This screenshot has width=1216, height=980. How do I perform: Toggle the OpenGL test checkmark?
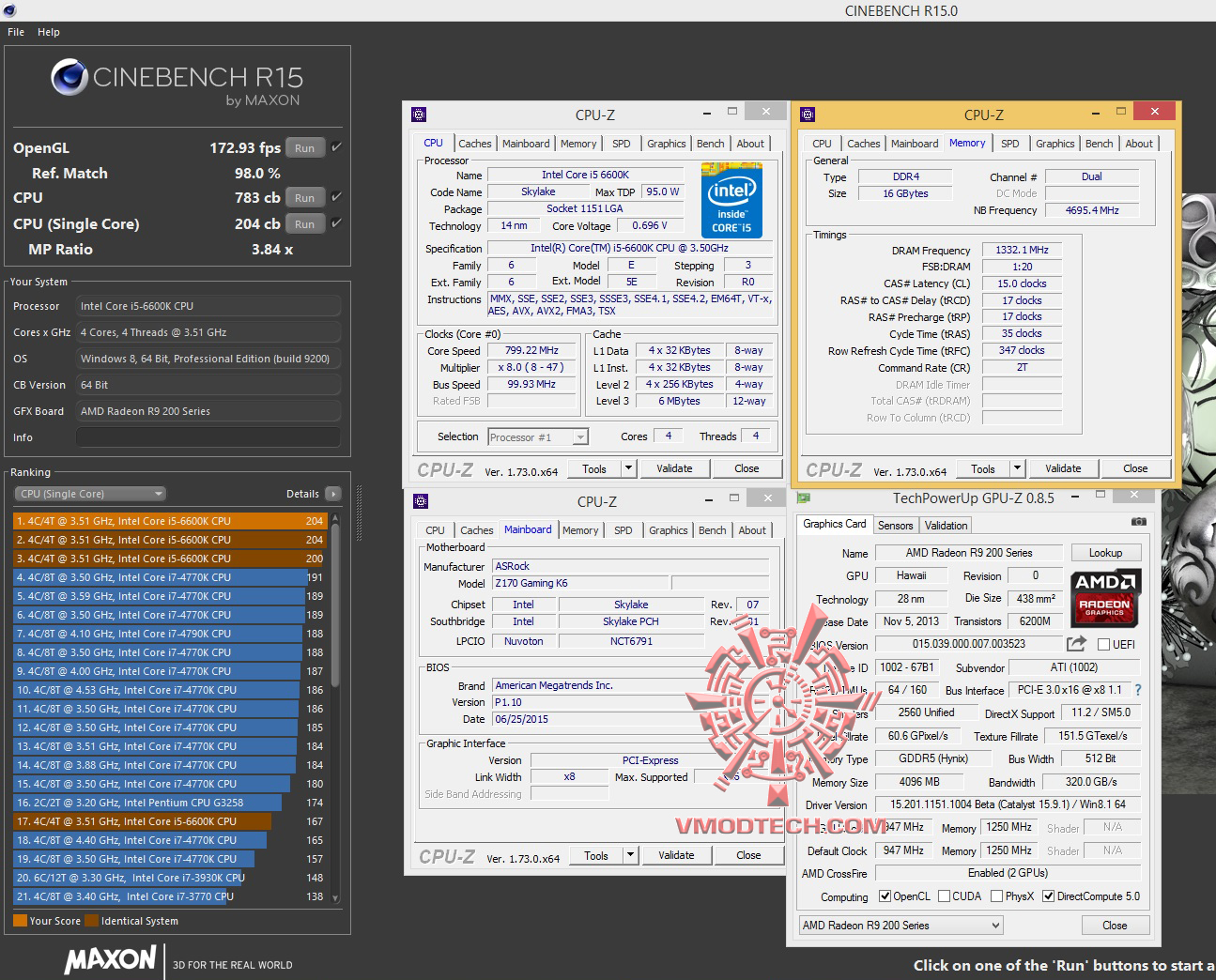click(336, 147)
